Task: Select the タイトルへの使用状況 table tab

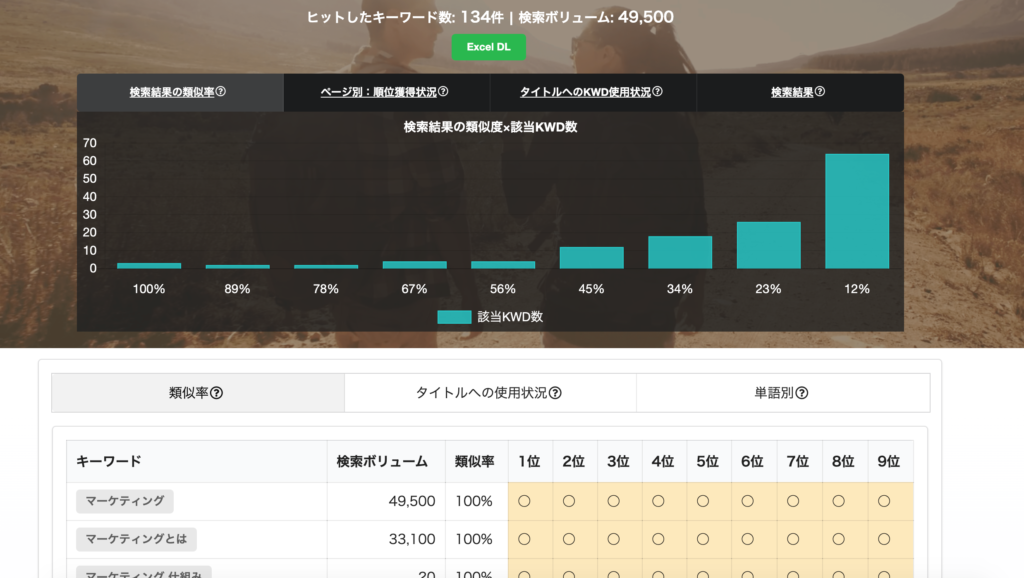Action: 490,393
